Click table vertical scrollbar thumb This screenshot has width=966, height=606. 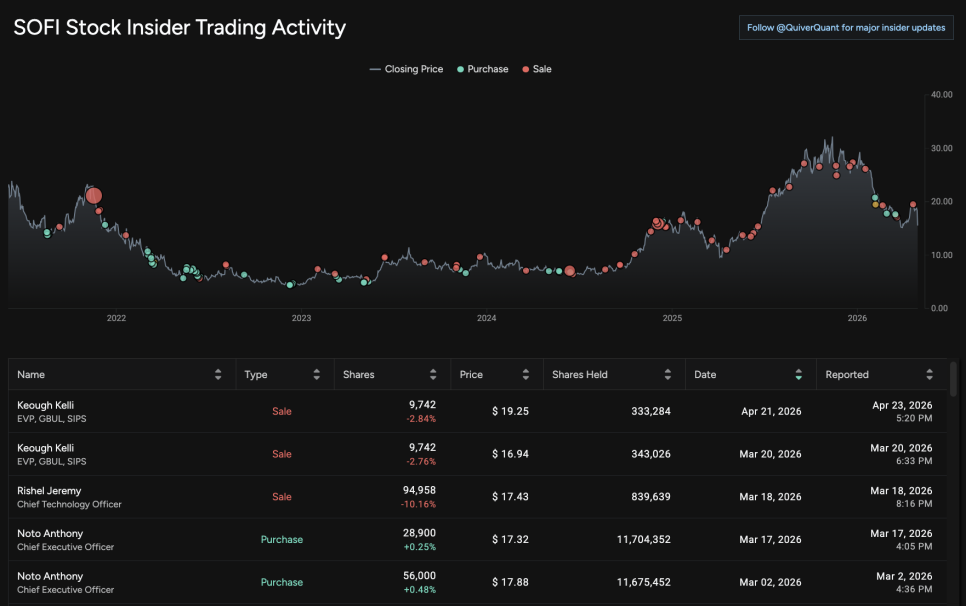click(953, 380)
